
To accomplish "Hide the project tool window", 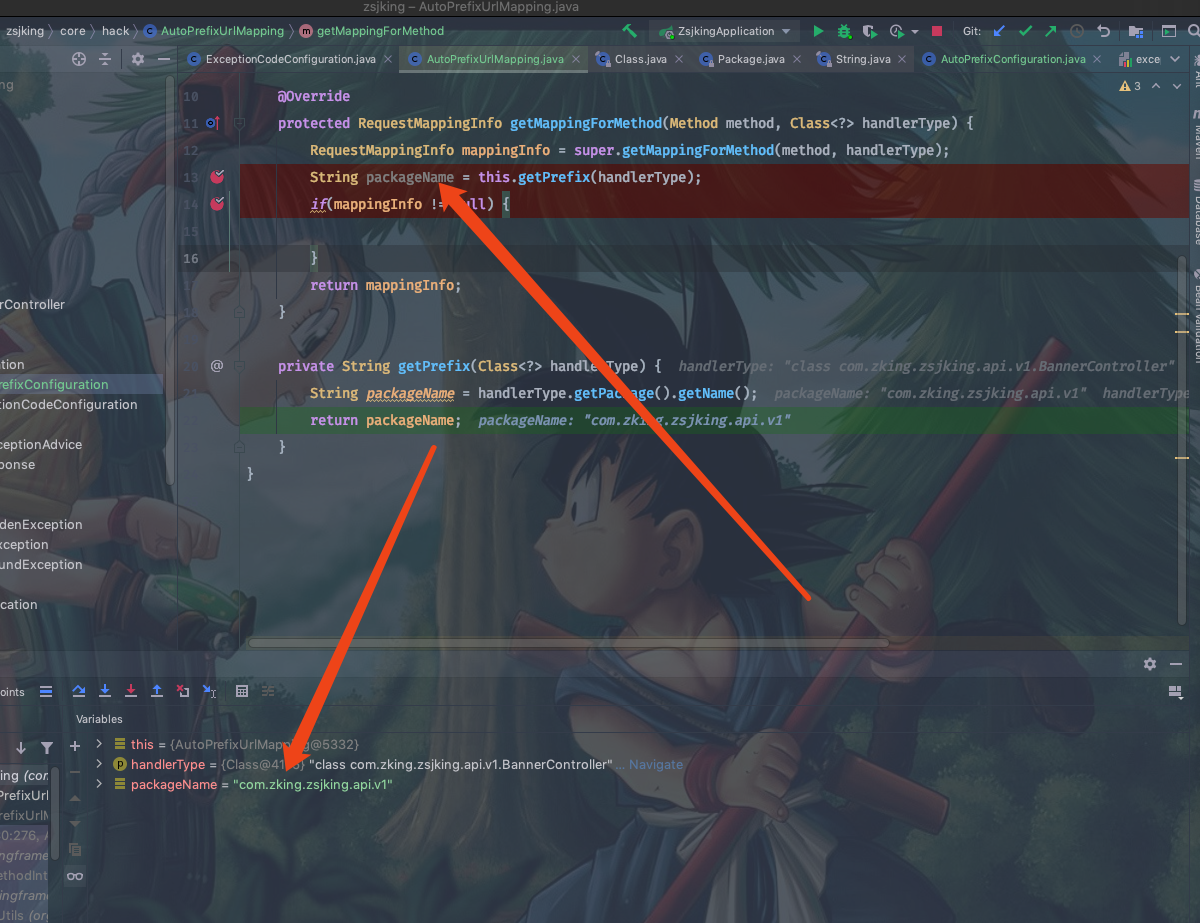I will (x=165, y=59).
